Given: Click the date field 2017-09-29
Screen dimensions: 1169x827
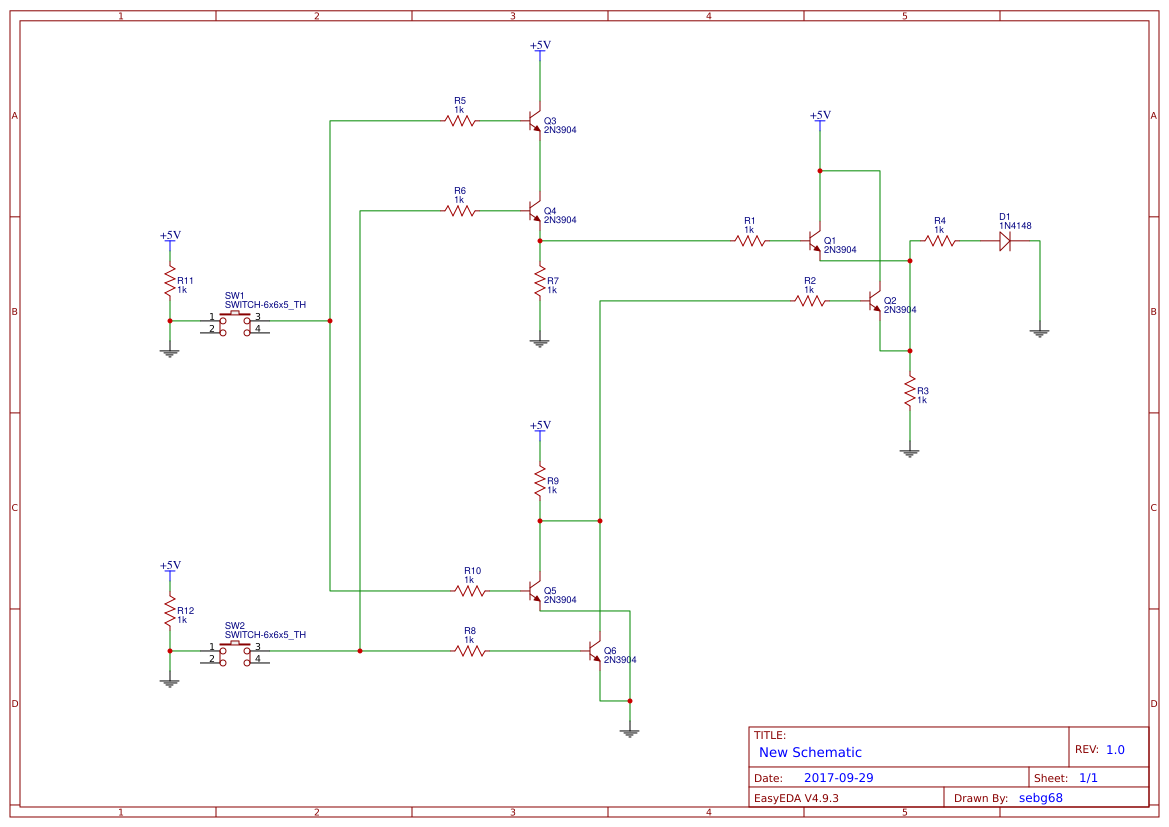Looking at the screenshot, I should [838, 775].
